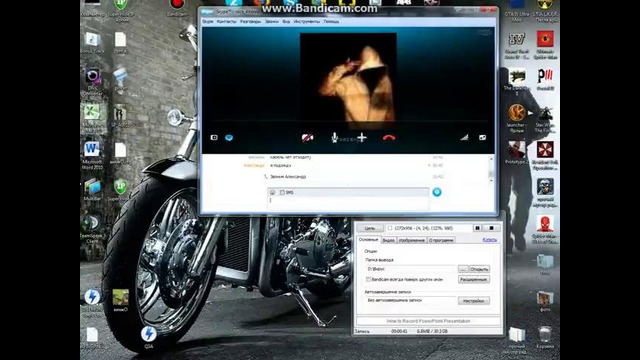Open the launcher desktop icon

click(517, 118)
